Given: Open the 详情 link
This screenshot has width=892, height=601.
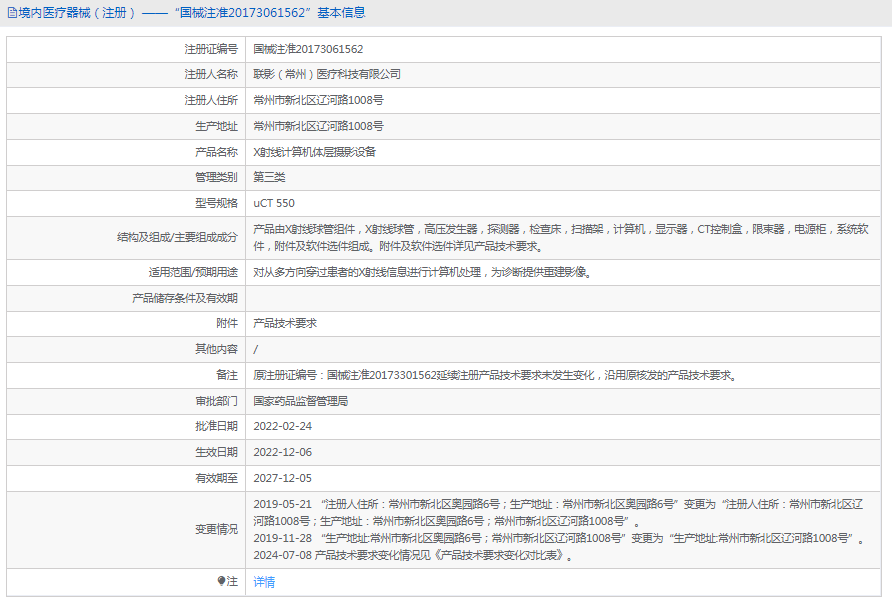Looking at the screenshot, I should (x=264, y=582).
